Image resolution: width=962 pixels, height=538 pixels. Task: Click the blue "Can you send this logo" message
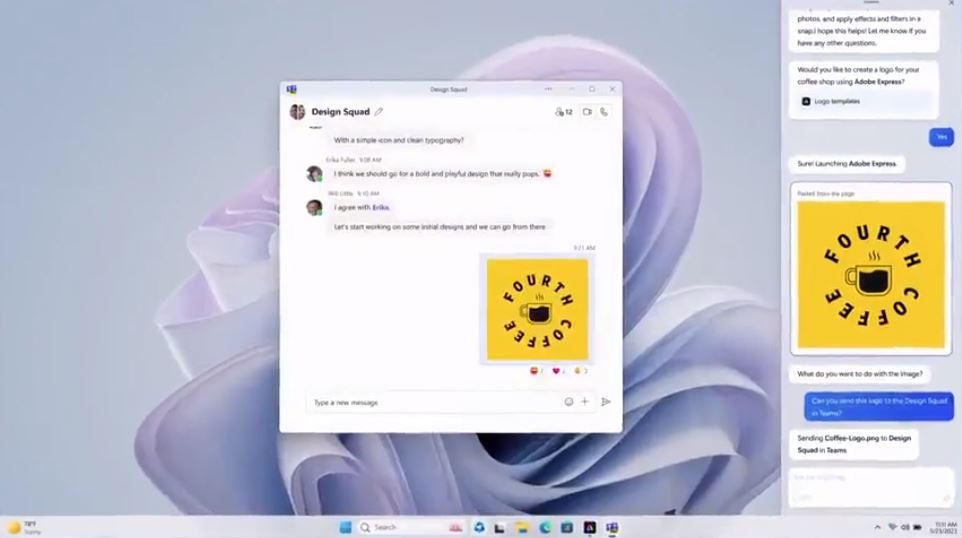[879, 407]
